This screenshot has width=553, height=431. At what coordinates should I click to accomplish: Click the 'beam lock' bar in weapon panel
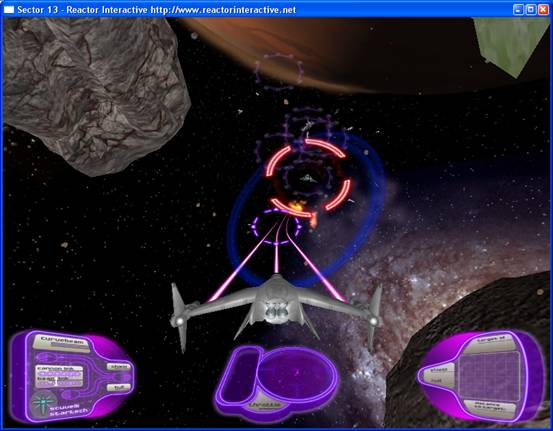(x=59, y=381)
